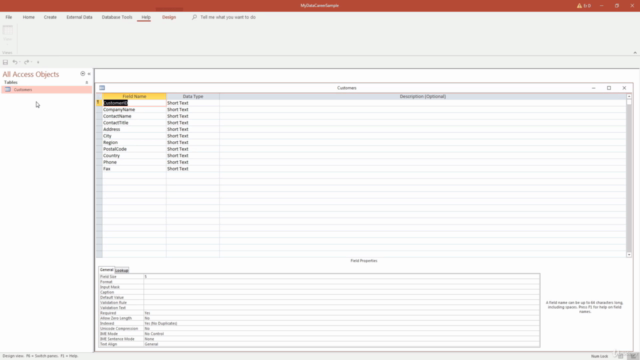Click the Description (Optional) column header
Image resolution: width=640 pixels, height=360 pixels.
(x=422, y=96)
